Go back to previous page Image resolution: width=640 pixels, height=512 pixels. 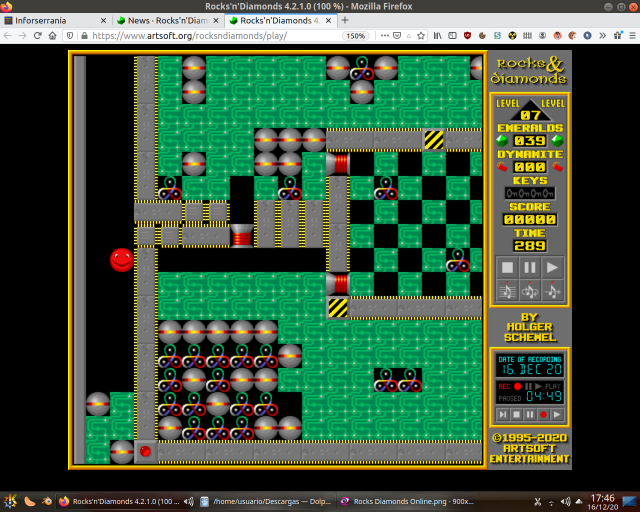pyautogui.click(x=8, y=36)
